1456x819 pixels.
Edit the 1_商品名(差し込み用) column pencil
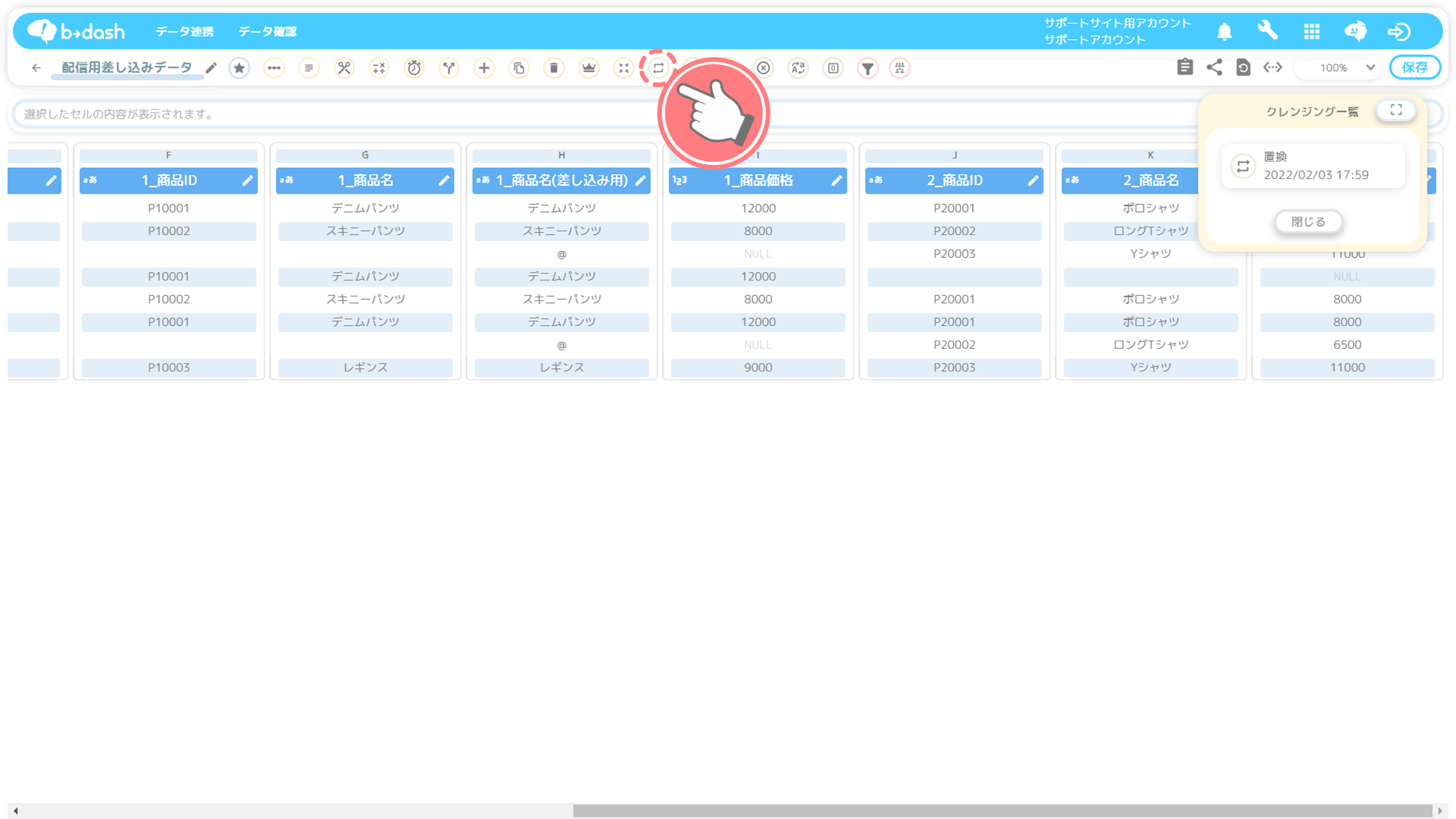[640, 180]
